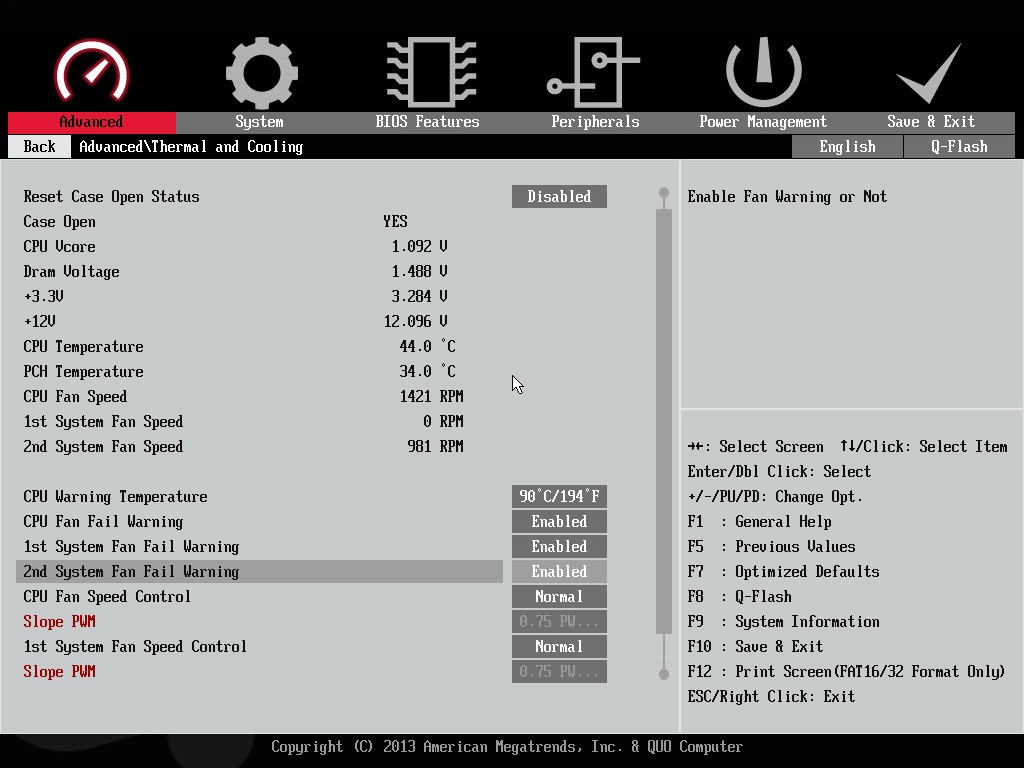
Task: Go to the Power Management tab
Action: (x=763, y=122)
